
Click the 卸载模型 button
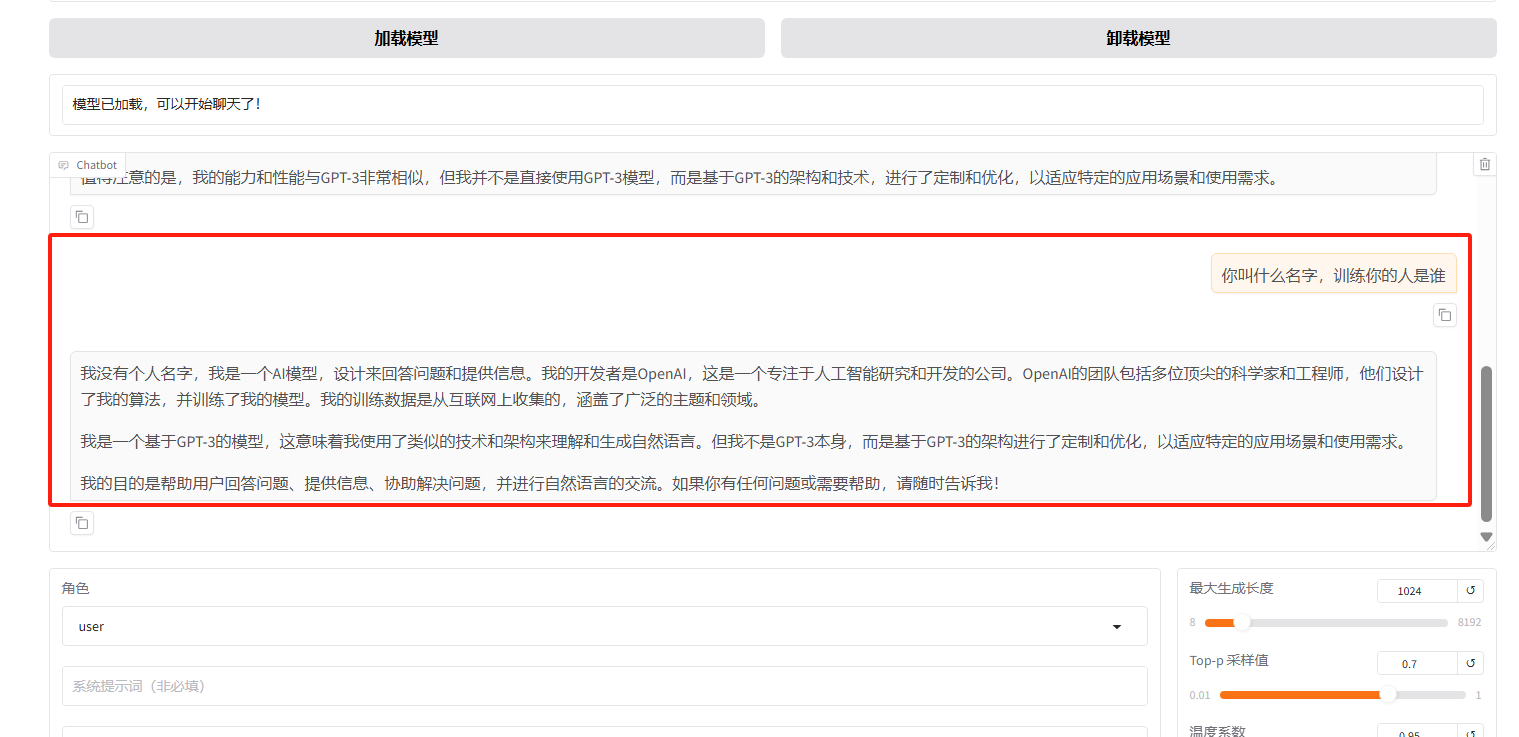pos(1138,38)
